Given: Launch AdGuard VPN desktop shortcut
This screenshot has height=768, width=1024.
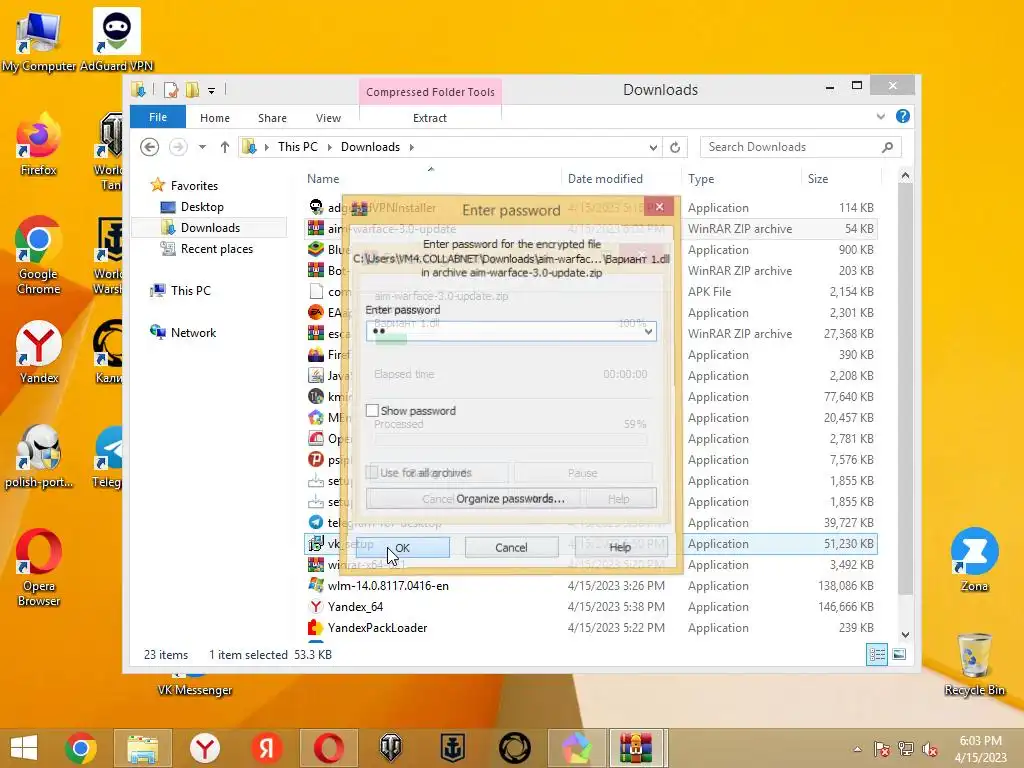Looking at the screenshot, I should click(116, 39).
